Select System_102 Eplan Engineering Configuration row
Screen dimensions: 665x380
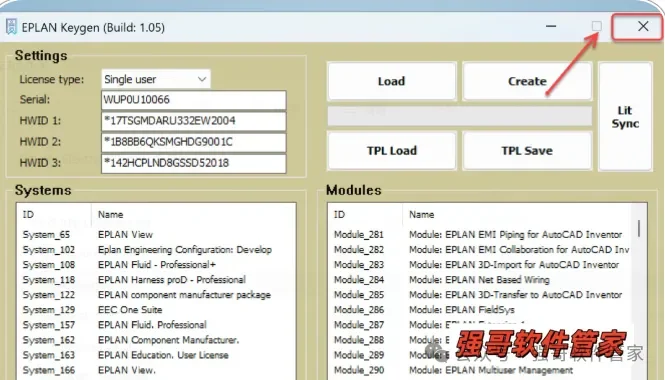pyautogui.click(x=156, y=250)
